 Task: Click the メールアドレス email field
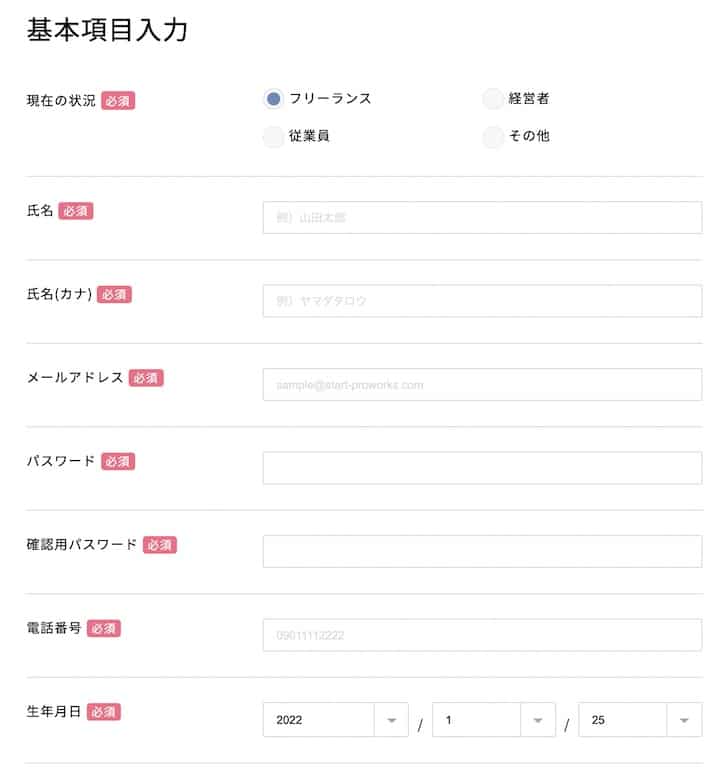[482, 385]
